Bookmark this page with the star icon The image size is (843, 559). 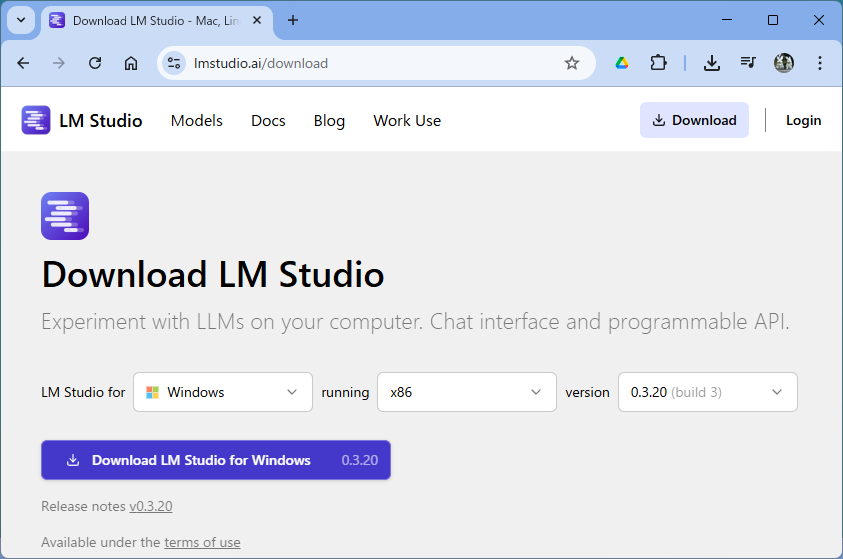click(x=572, y=63)
